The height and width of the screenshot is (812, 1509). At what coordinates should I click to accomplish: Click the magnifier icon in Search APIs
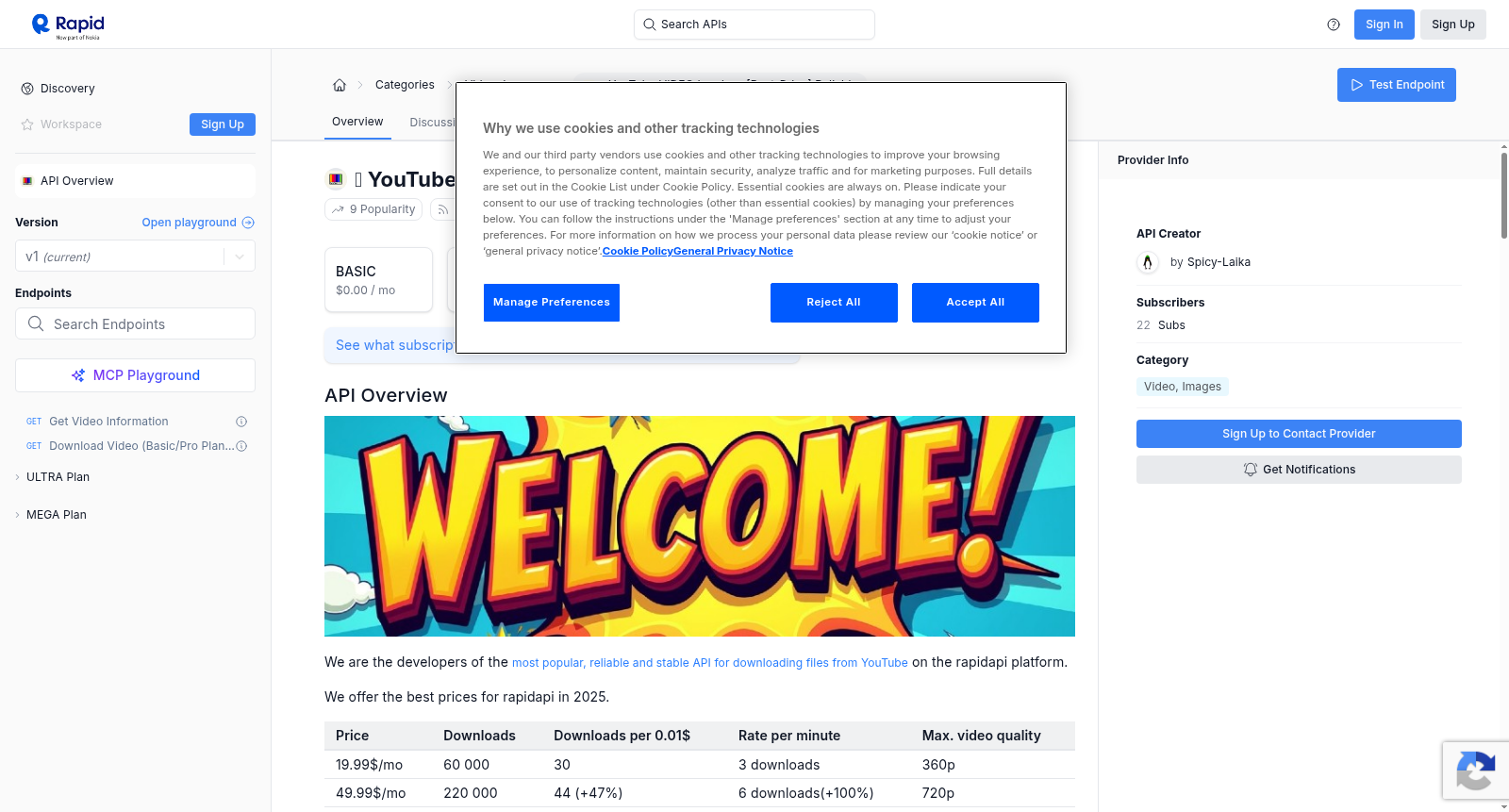pyautogui.click(x=649, y=25)
